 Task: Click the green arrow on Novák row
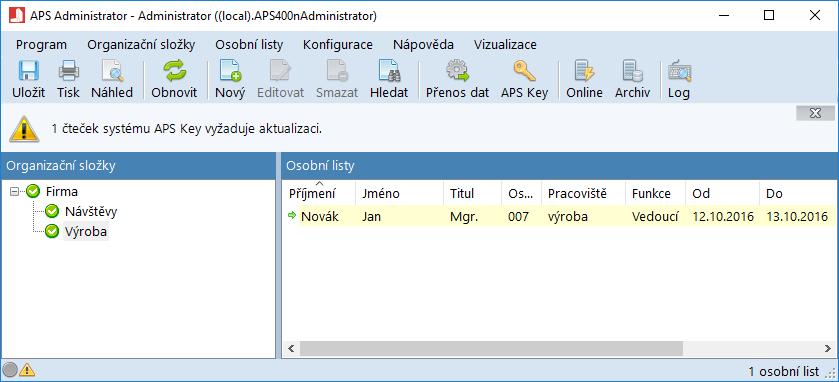(x=292, y=216)
